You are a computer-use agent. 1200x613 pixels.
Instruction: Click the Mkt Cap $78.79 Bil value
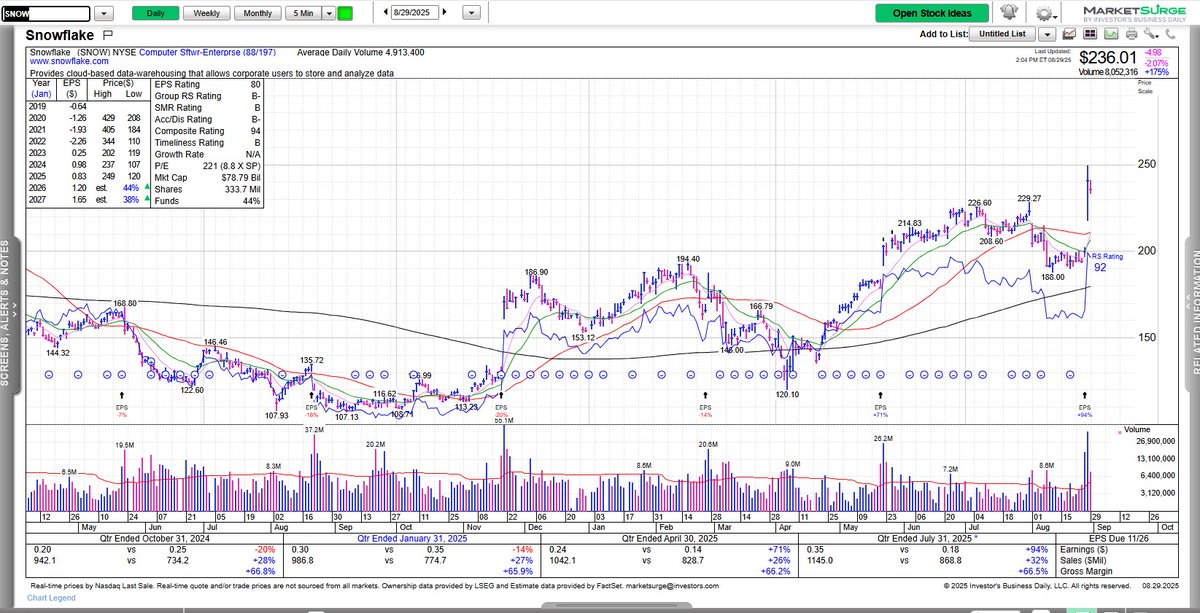coord(239,177)
